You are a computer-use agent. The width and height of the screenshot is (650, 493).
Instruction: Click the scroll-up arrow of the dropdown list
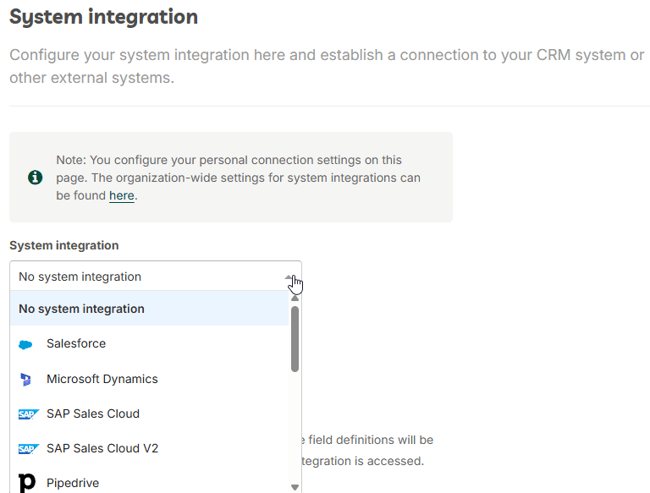[295, 298]
